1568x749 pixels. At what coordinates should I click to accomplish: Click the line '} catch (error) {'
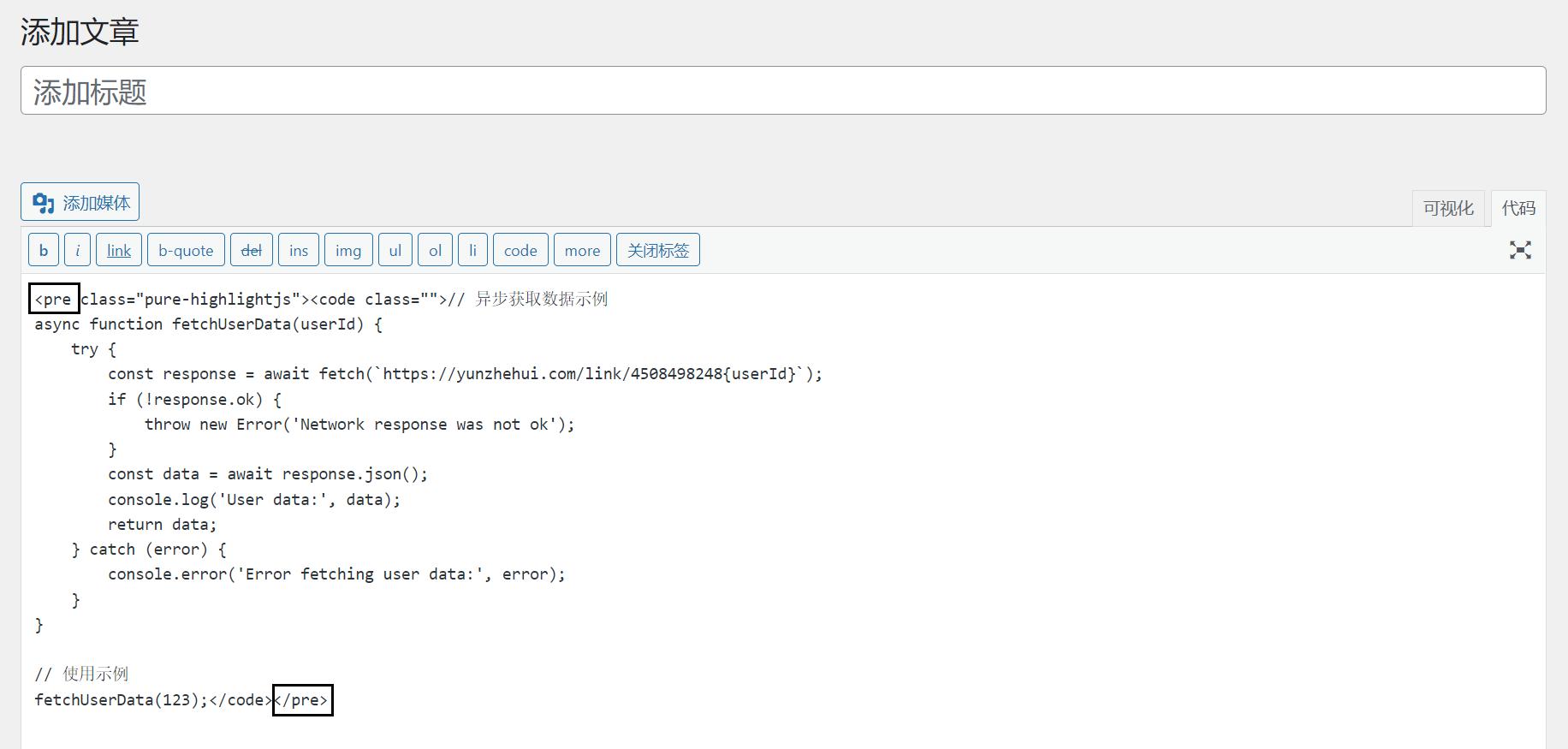click(x=149, y=550)
